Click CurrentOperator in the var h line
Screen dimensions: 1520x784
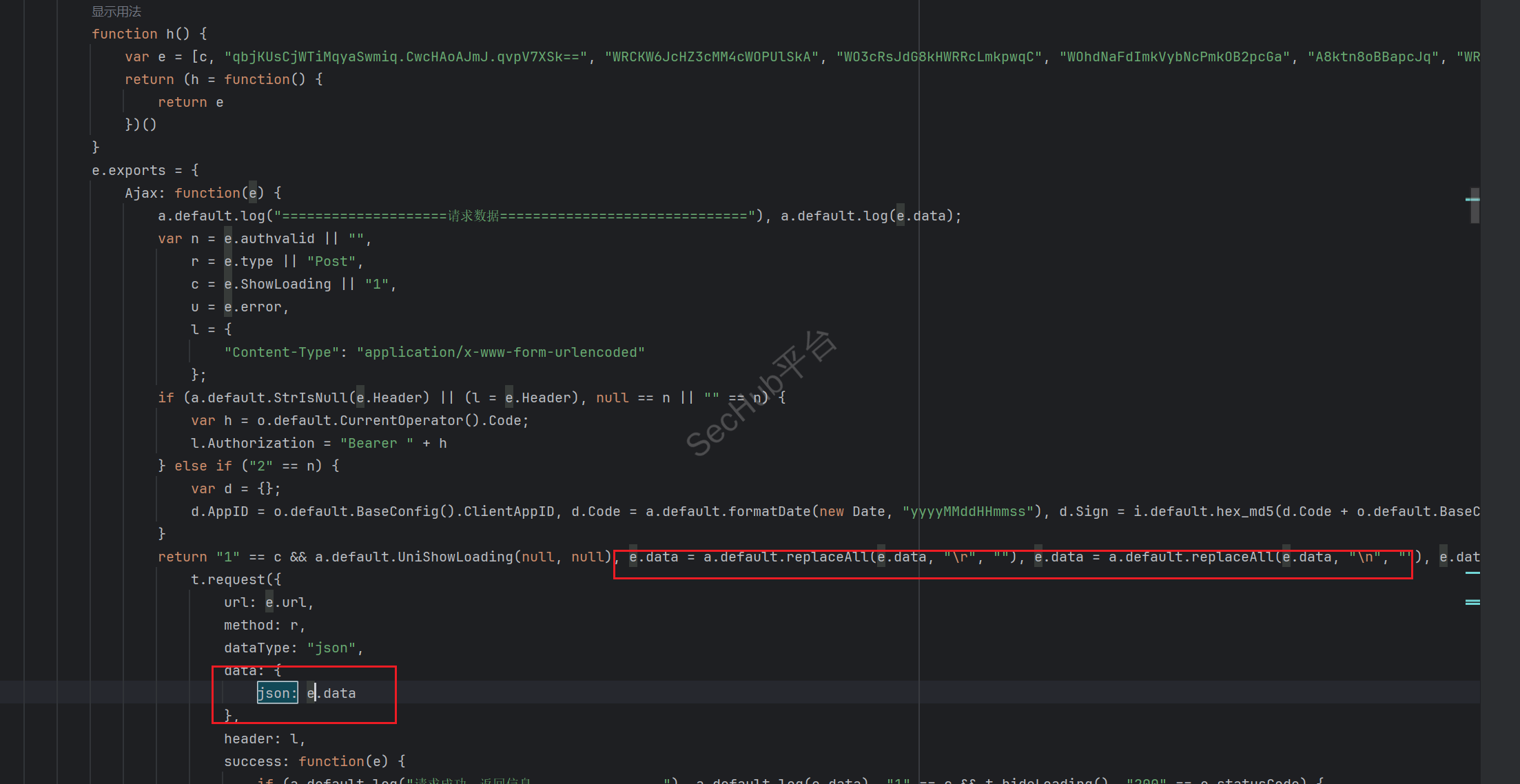(401, 420)
